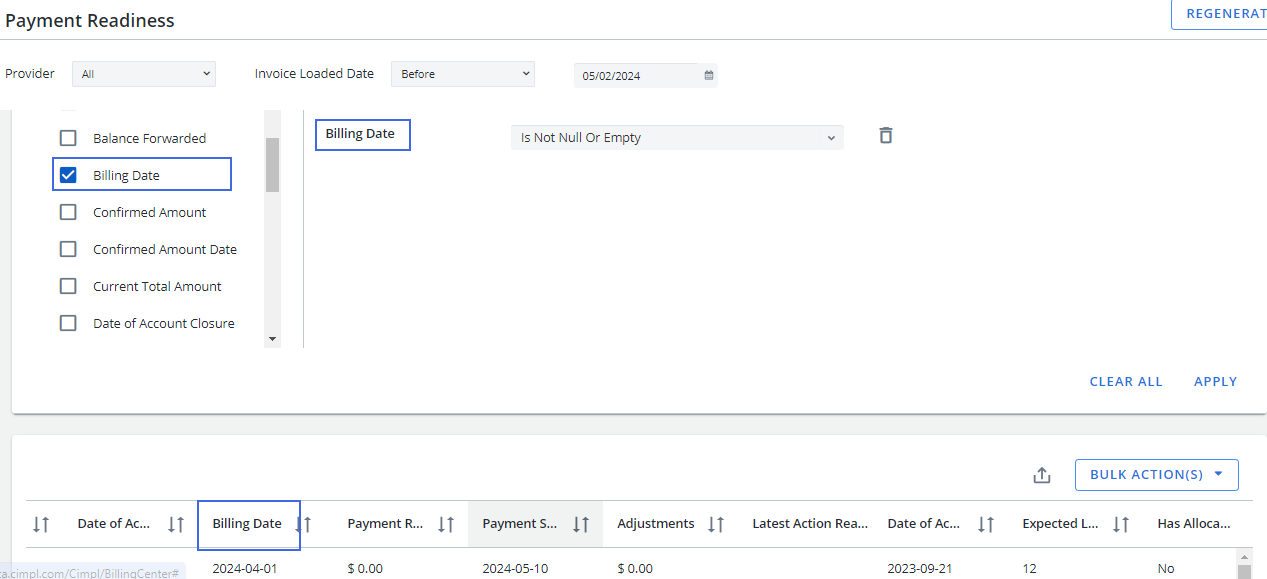Click the 05/02/2024 date input field
The height and width of the screenshot is (579, 1267).
(635, 76)
